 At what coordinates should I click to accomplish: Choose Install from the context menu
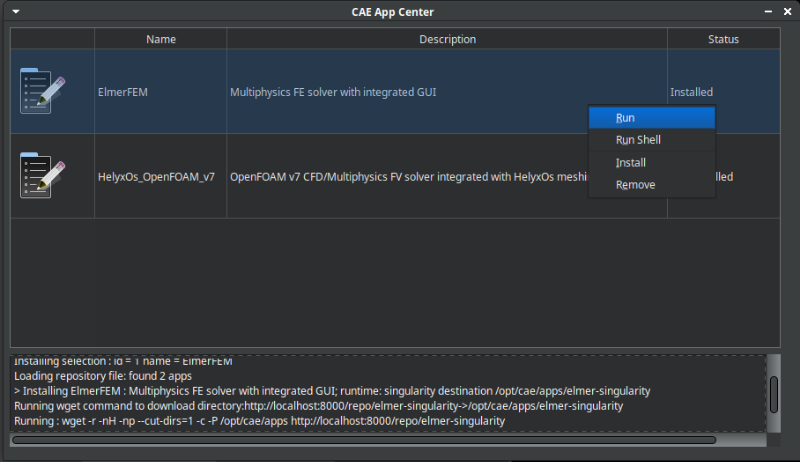tap(652, 163)
